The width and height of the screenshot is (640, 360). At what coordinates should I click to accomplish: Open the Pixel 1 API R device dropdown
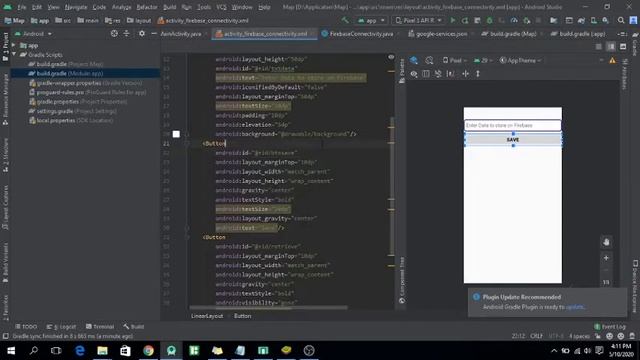418,20
